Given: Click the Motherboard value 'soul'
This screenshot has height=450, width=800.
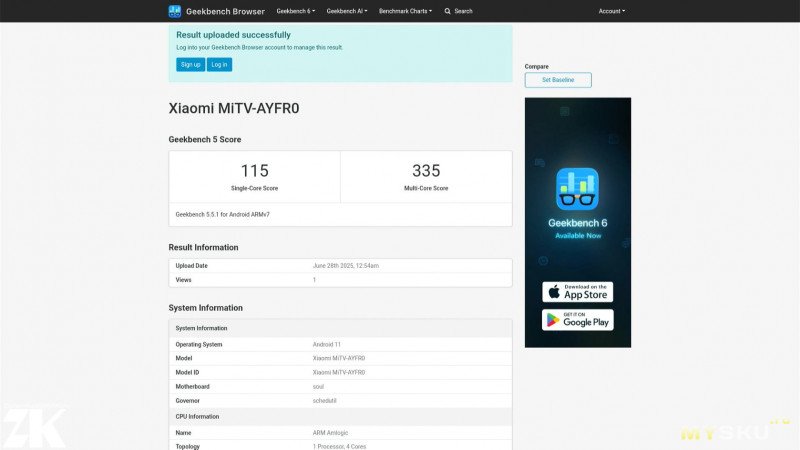Looking at the screenshot, I should pyautogui.click(x=318, y=387).
